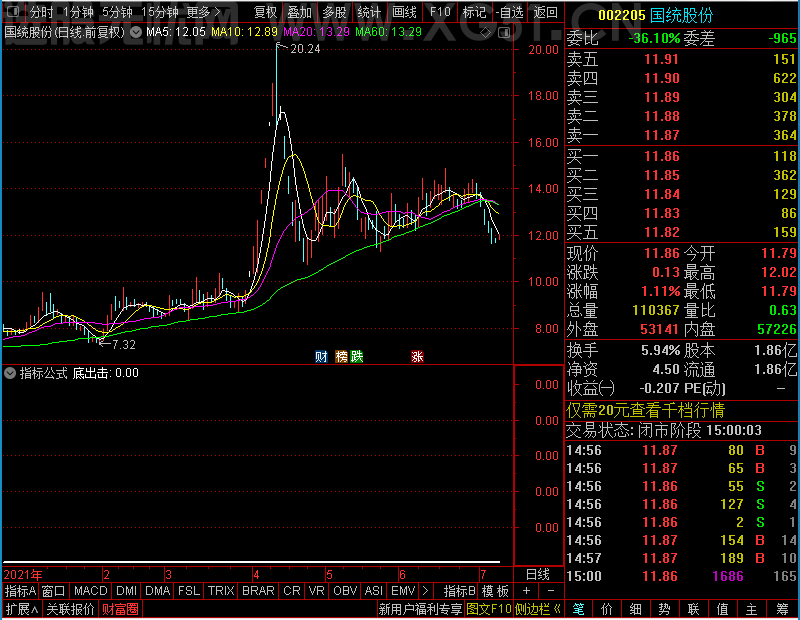Click the 标记 mark button
The width and height of the screenshot is (800, 620).
[x=474, y=12]
